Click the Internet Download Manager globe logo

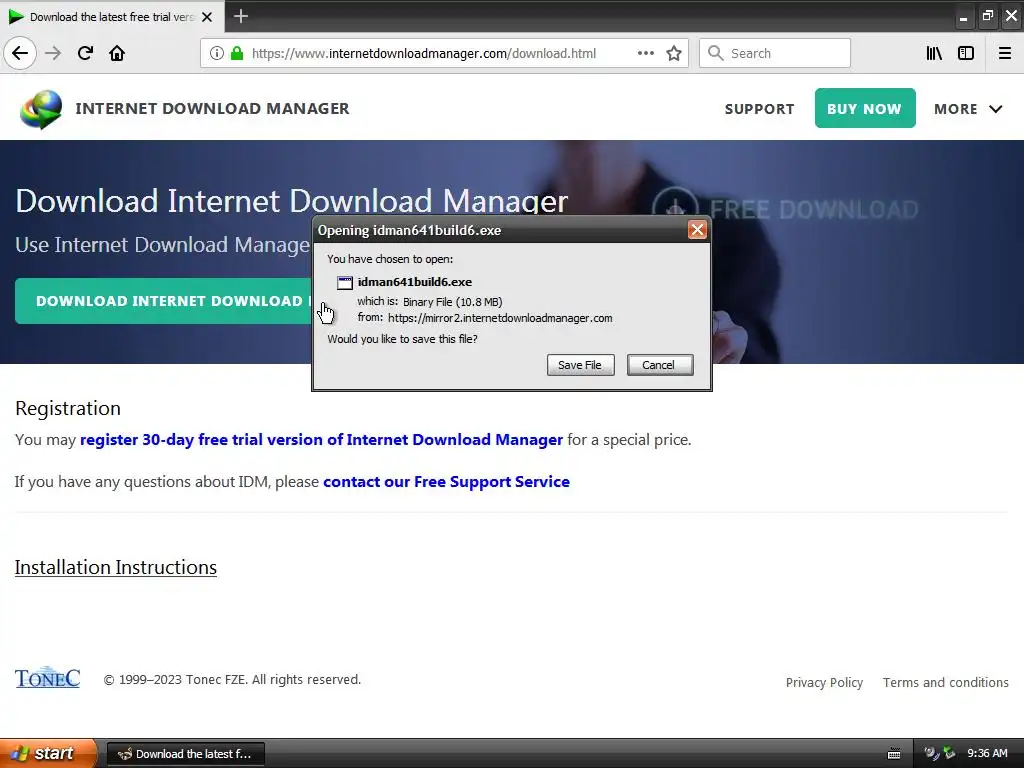tap(41, 109)
